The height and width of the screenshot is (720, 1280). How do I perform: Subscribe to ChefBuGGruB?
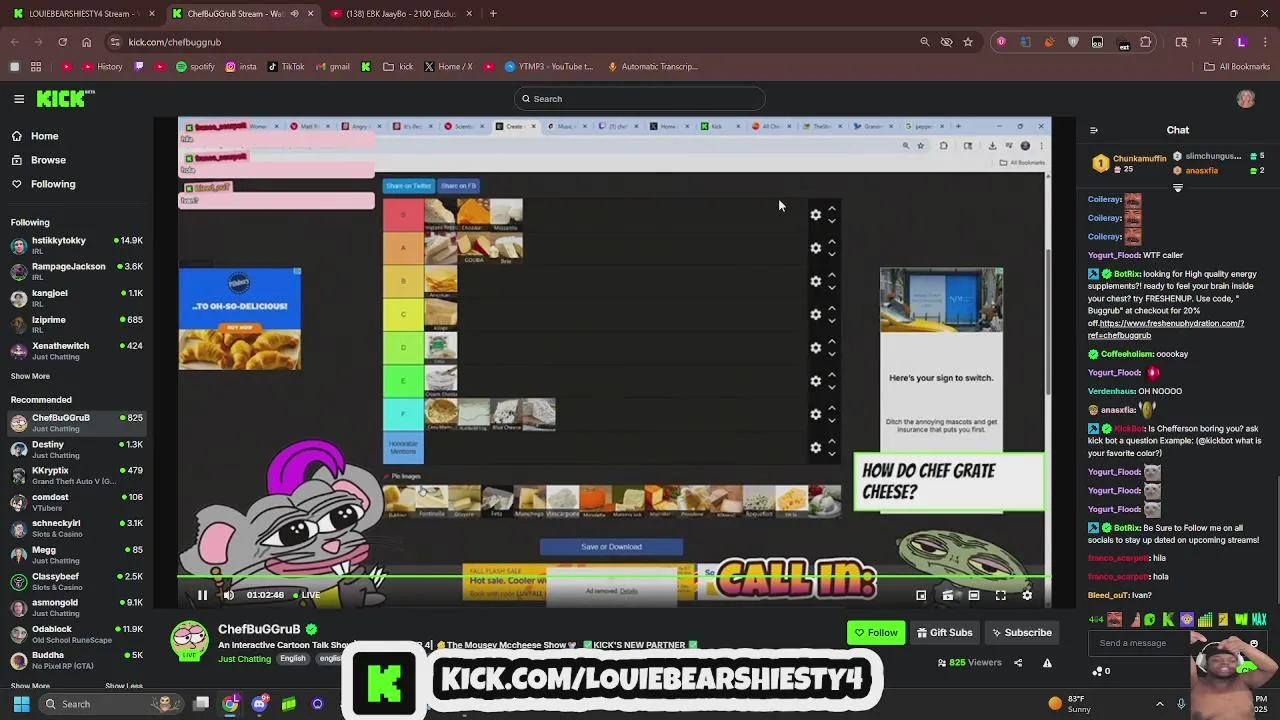click(x=1020, y=632)
